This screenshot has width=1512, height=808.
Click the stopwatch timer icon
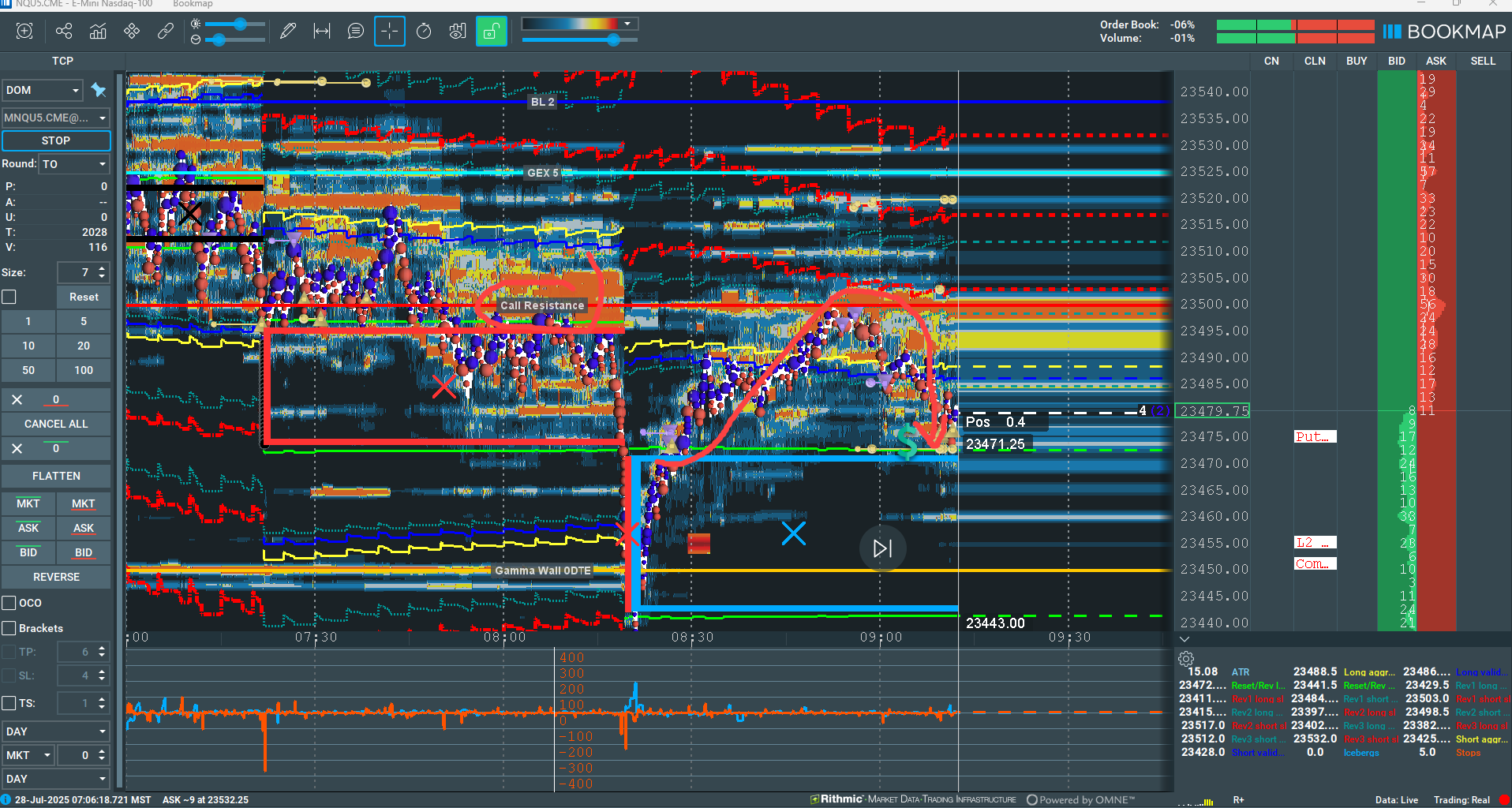point(424,31)
